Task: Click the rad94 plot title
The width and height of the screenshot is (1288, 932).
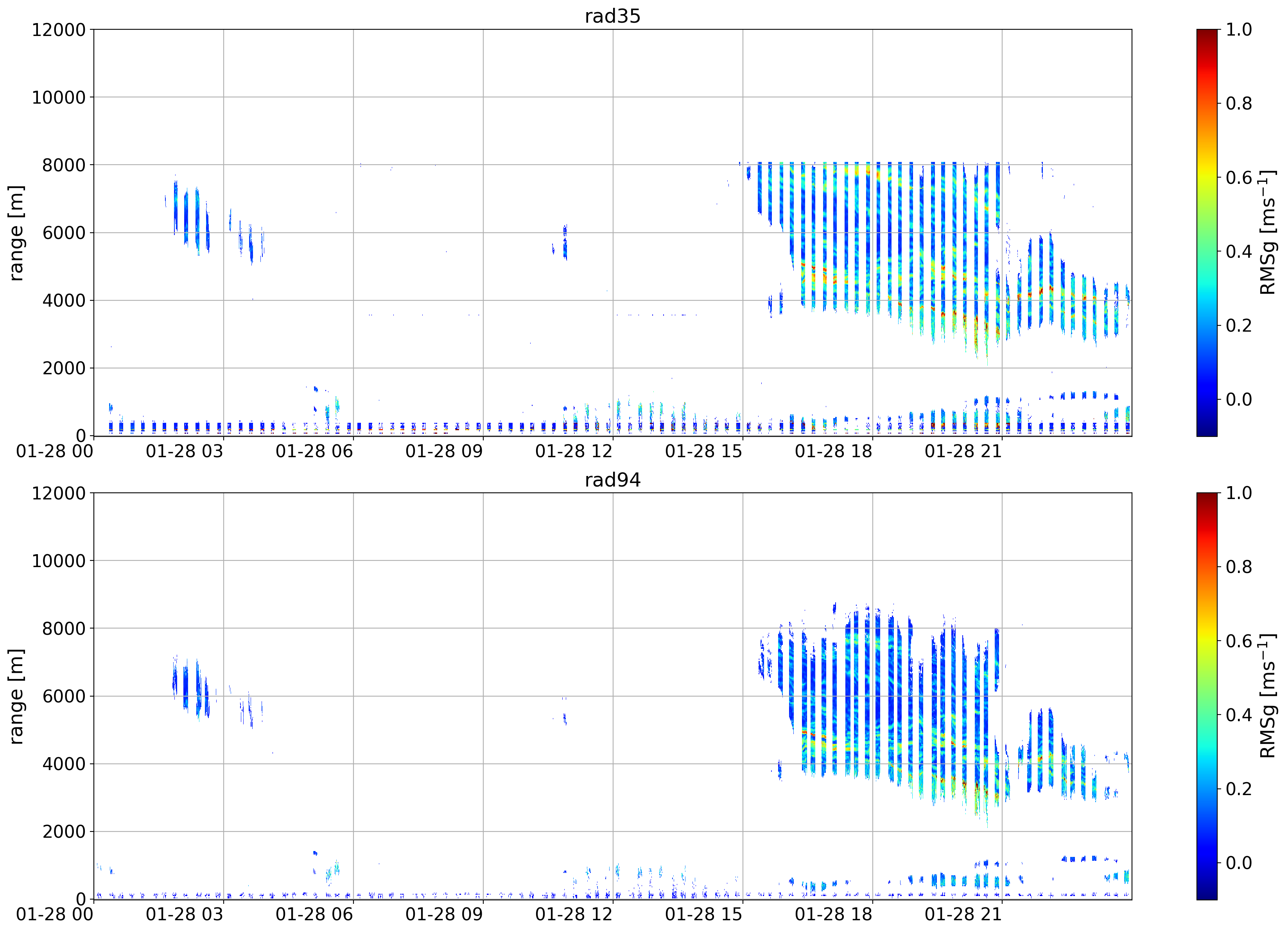Action: 612,480
